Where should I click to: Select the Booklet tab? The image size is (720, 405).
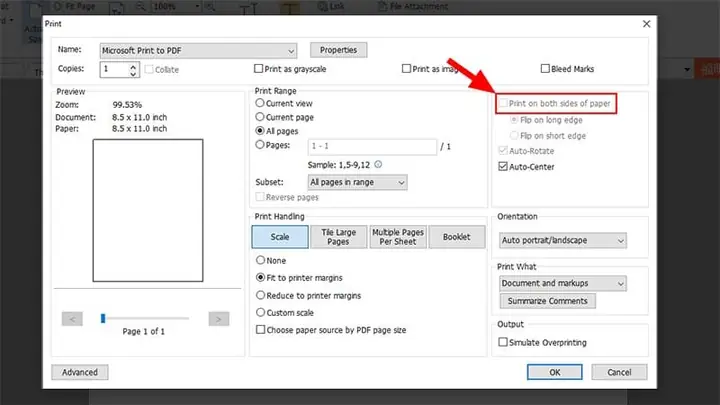[x=456, y=237]
